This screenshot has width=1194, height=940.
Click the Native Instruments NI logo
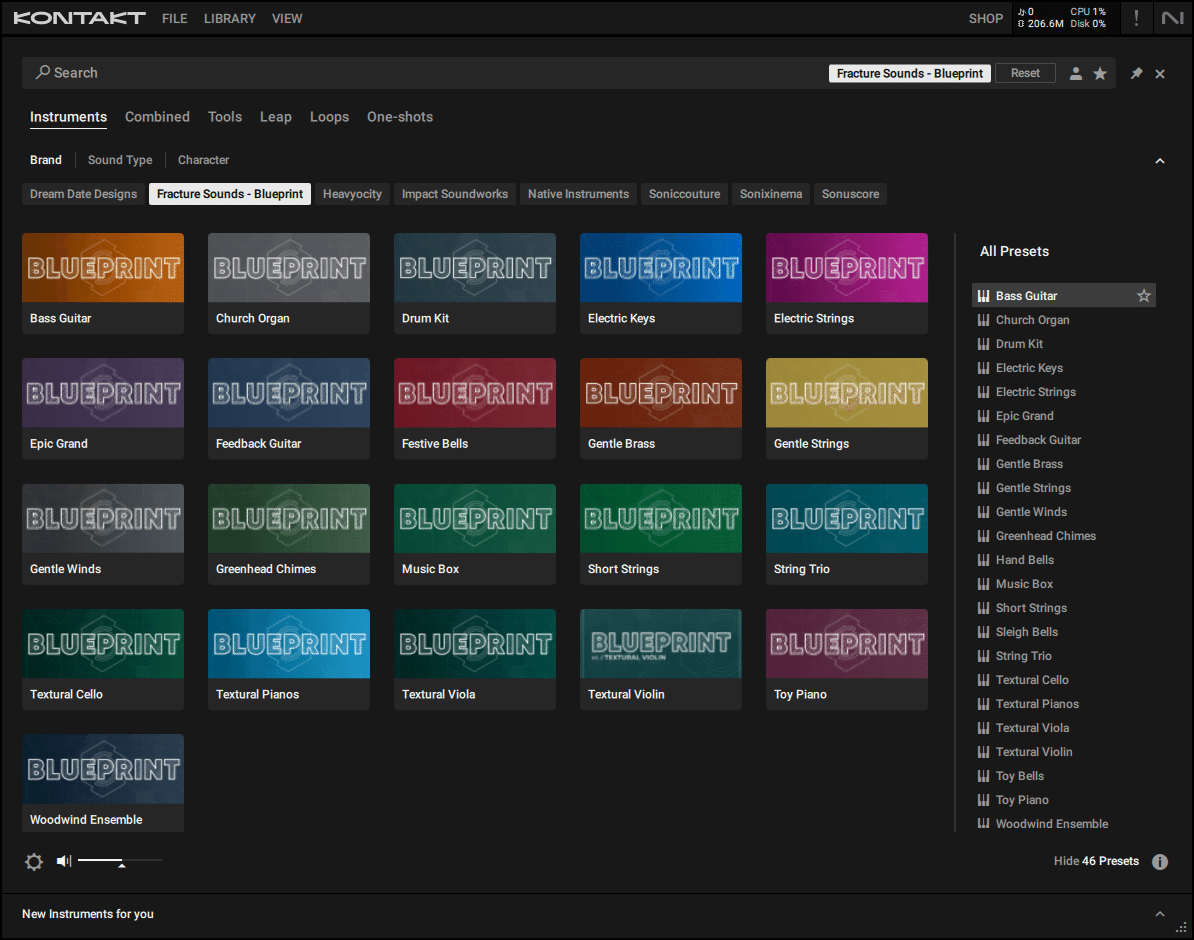pos(1171,18)
